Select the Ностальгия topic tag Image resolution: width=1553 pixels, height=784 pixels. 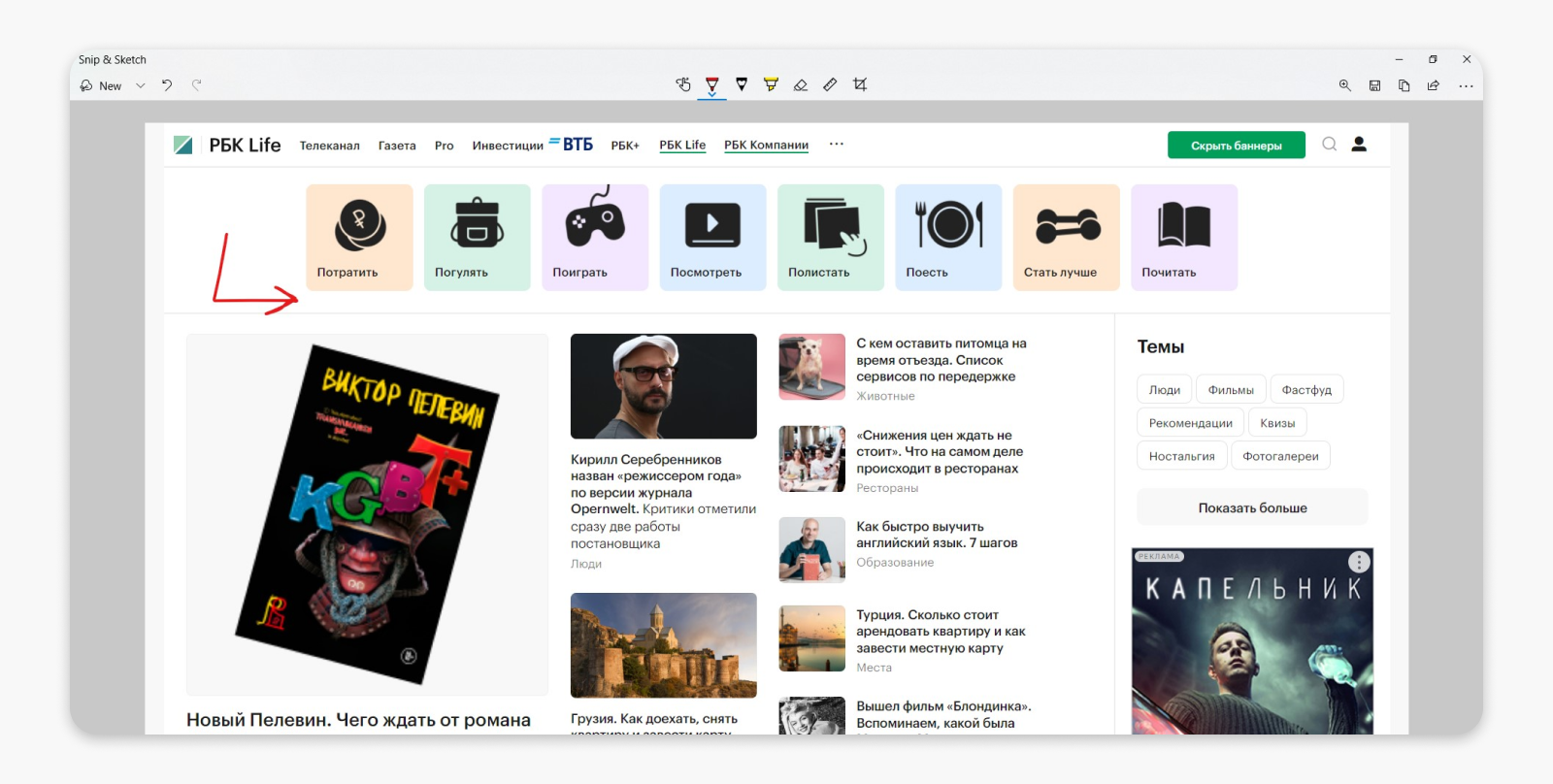pos(1181,456)
